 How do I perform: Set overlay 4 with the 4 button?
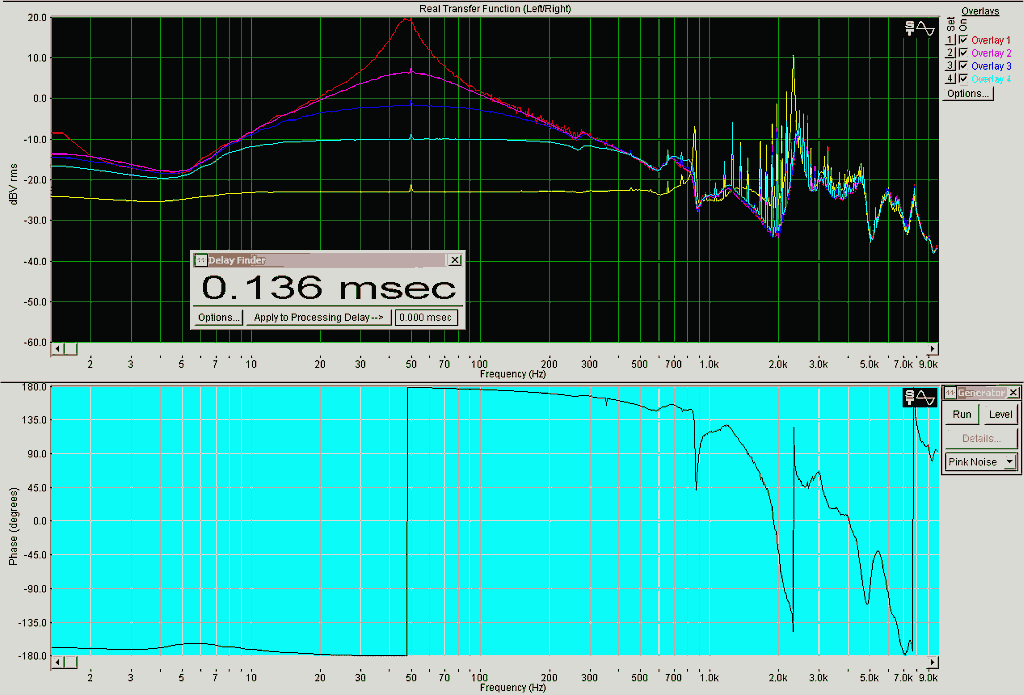pyautogui.click(x=951, y=79)
